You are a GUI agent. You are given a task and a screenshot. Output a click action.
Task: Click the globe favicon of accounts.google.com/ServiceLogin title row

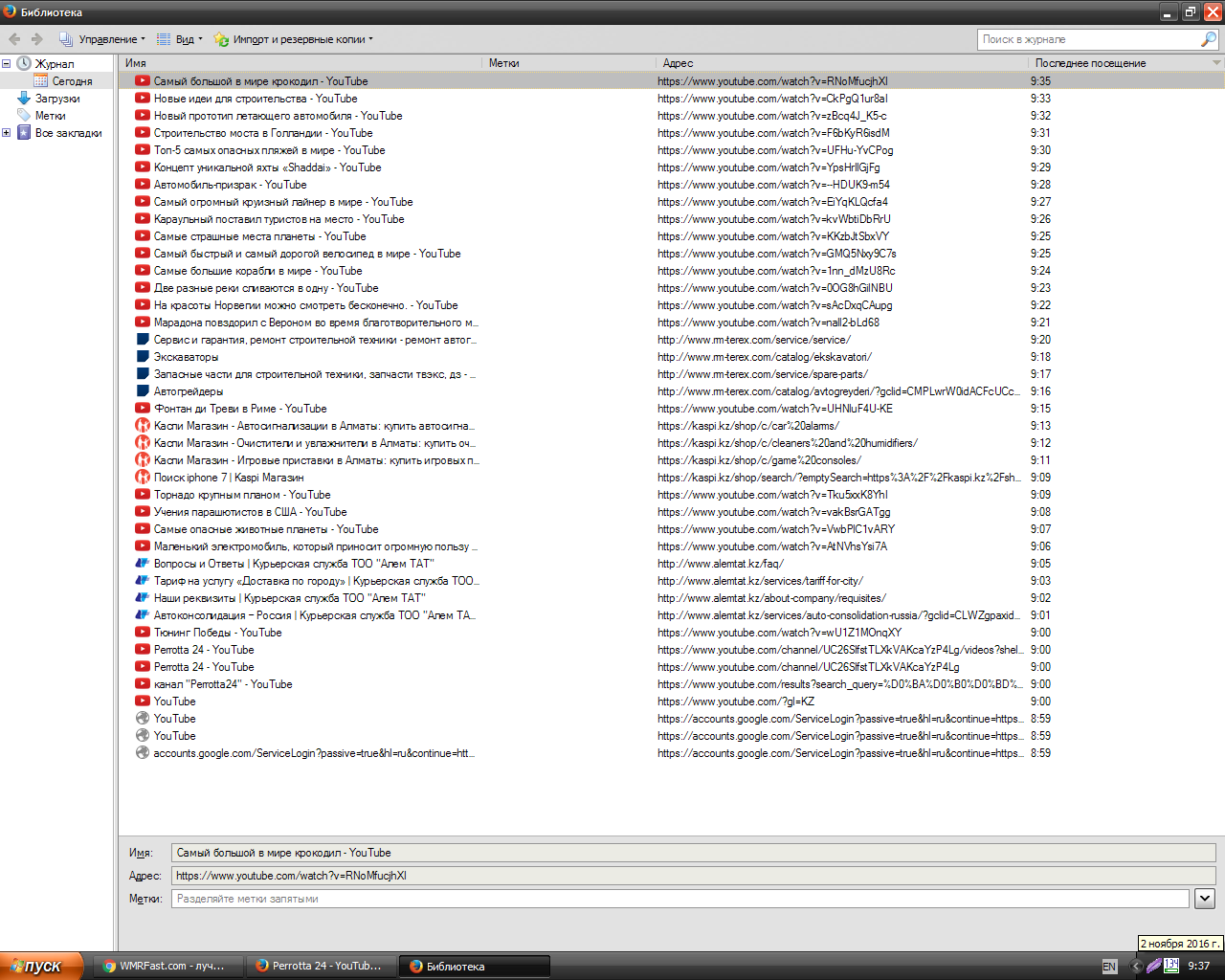click(143, 753)
